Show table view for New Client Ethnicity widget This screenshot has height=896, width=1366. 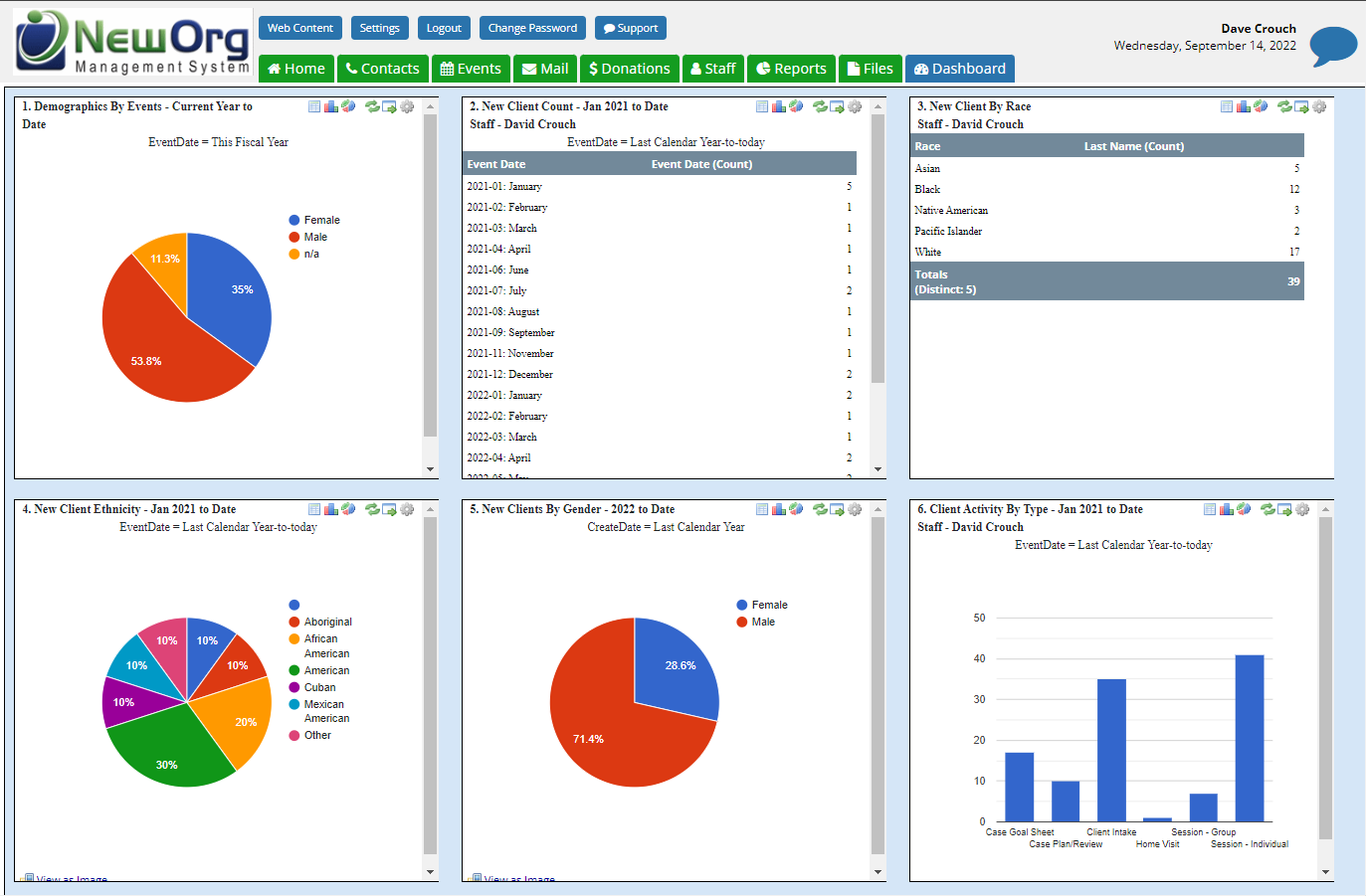313,509
